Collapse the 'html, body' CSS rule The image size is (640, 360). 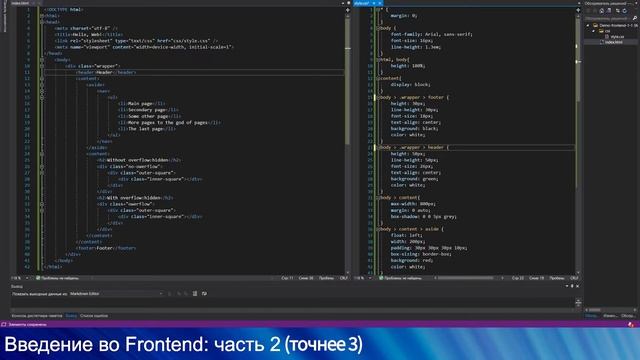point(378,60)
